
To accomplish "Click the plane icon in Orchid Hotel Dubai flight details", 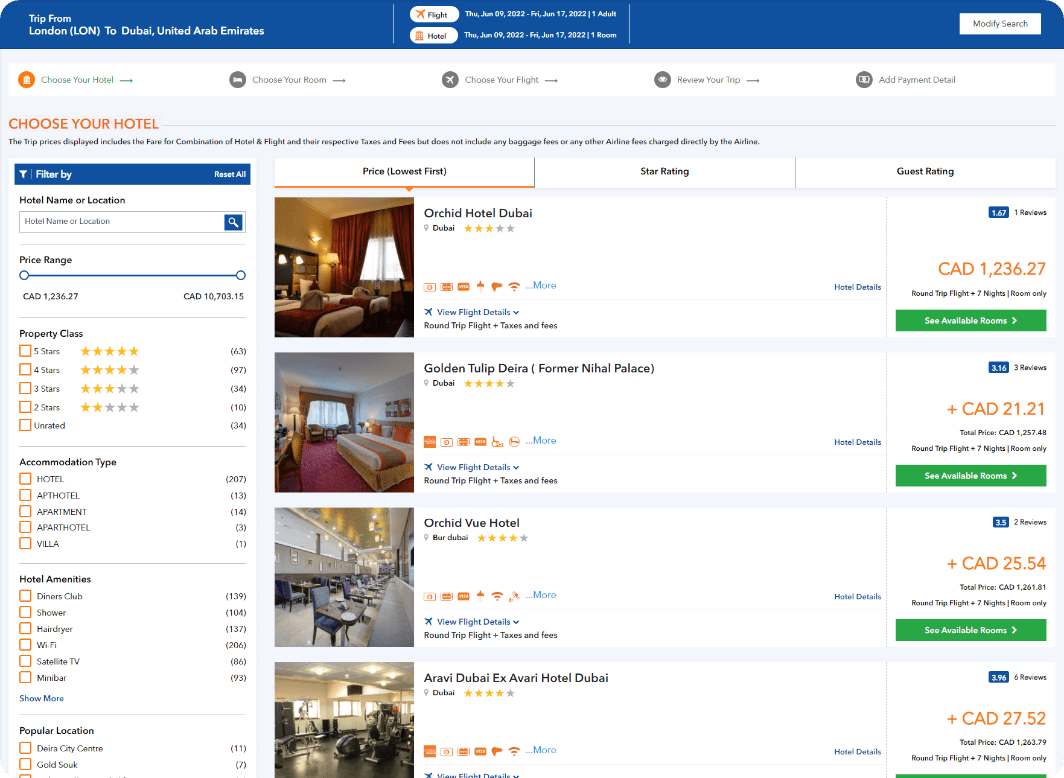I will pos(428,312).
